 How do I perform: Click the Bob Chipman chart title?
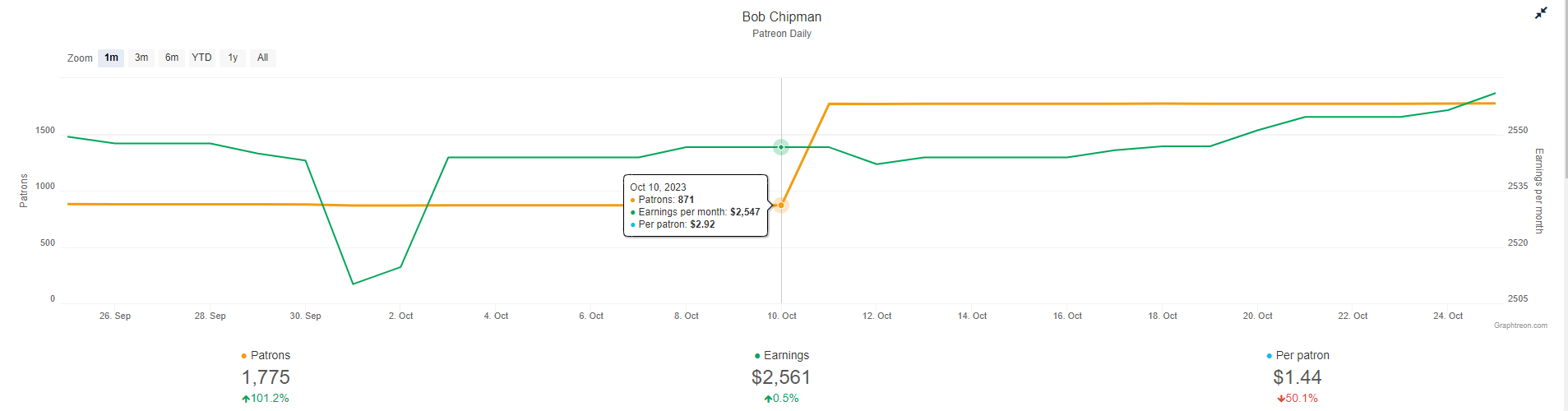click(781, 16)
